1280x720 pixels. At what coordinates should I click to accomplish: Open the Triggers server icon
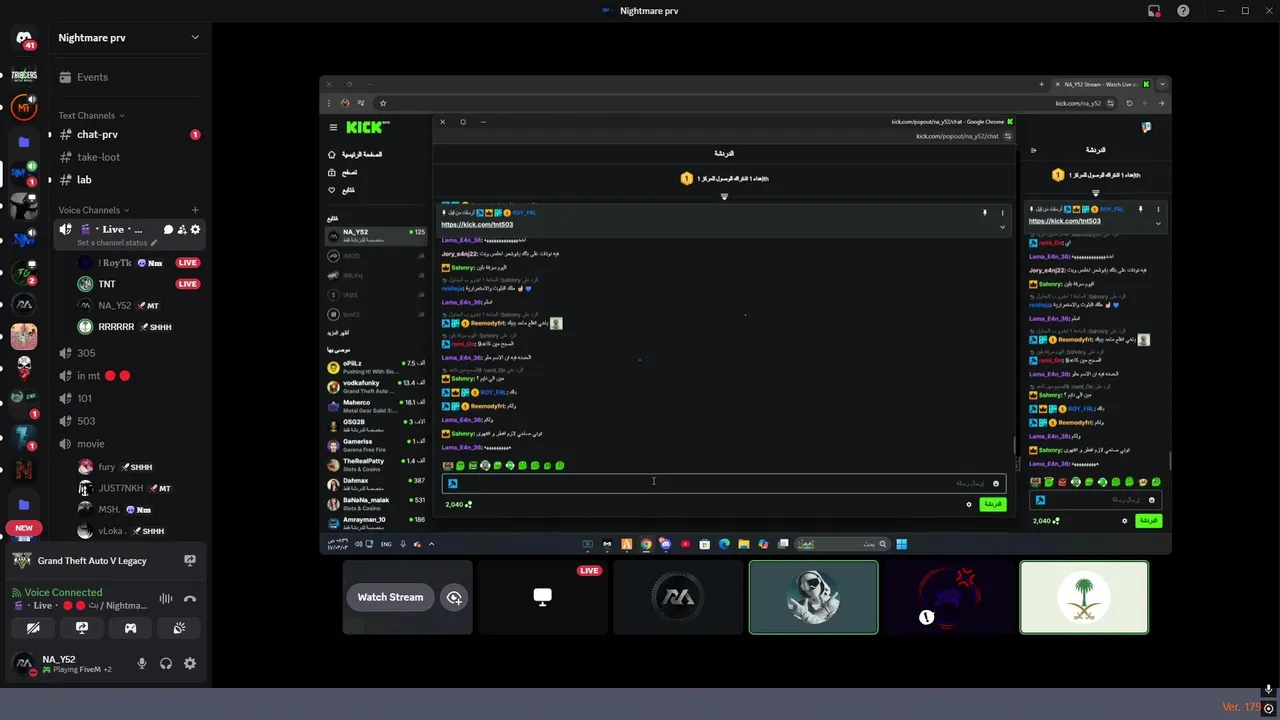(x=24, y=75)
